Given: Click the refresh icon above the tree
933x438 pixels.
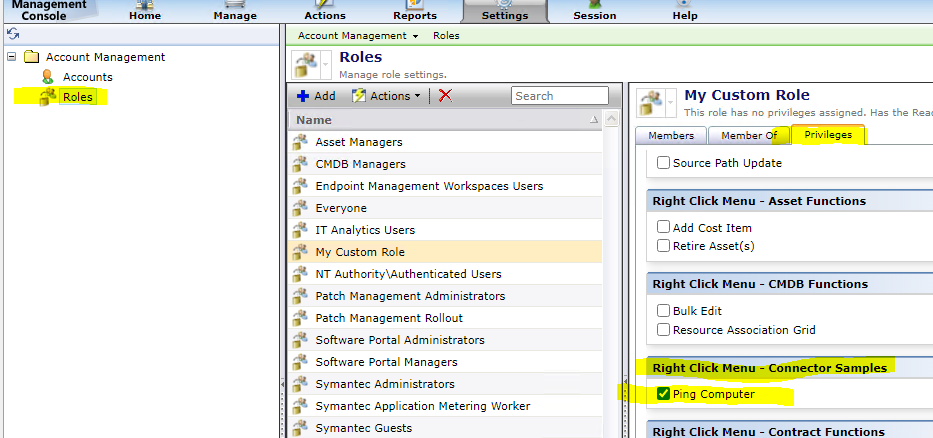Looking at the screenshot, I should (13, 34).
